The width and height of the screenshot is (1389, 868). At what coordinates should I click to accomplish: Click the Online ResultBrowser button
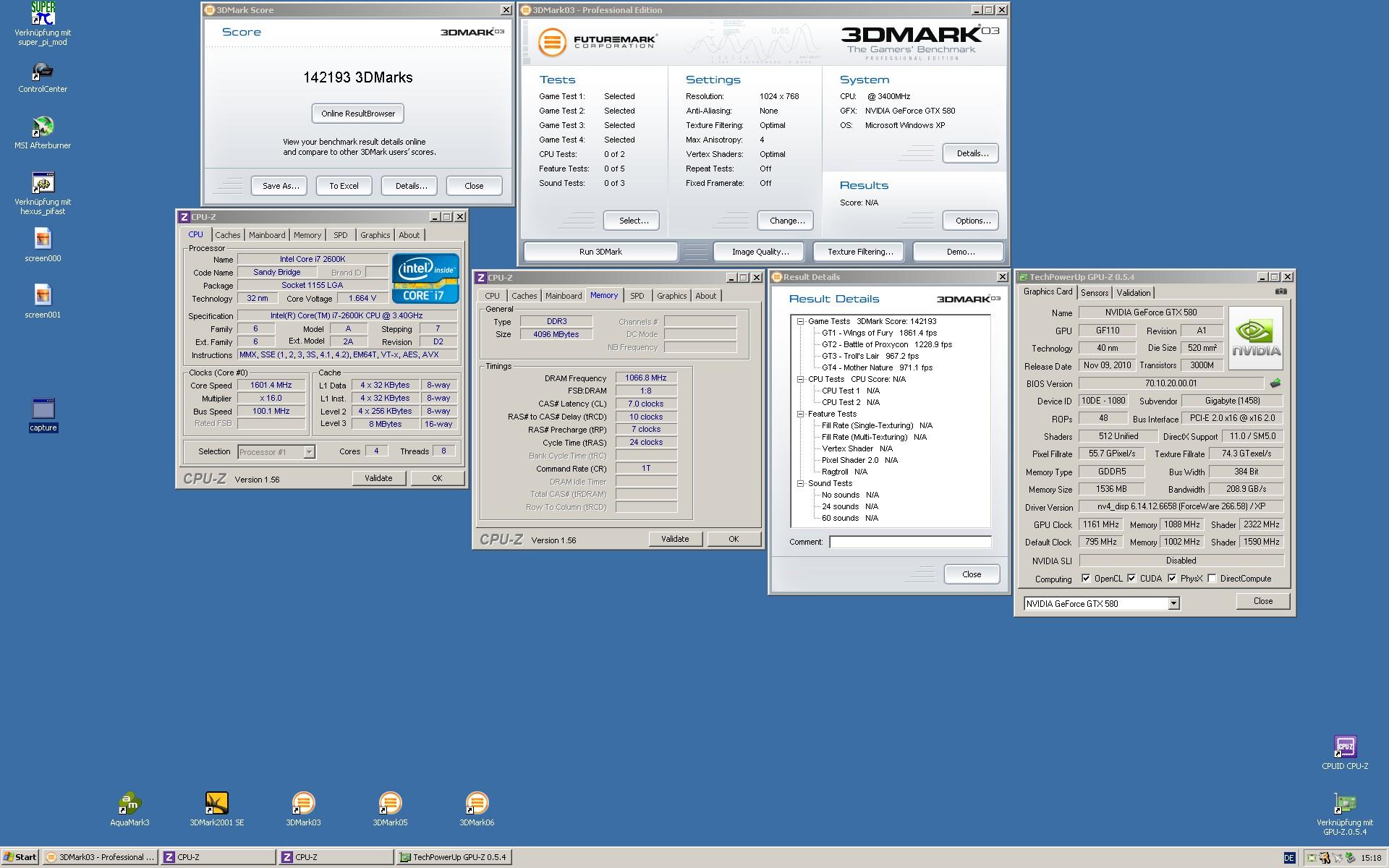click(x=358, y=114)
